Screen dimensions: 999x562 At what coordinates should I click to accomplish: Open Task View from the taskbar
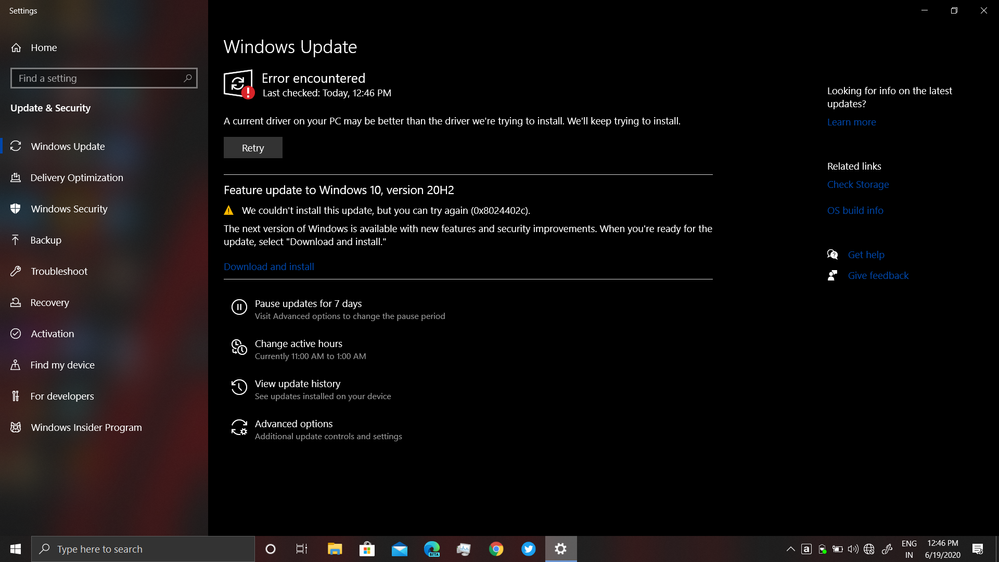(302, 549)
